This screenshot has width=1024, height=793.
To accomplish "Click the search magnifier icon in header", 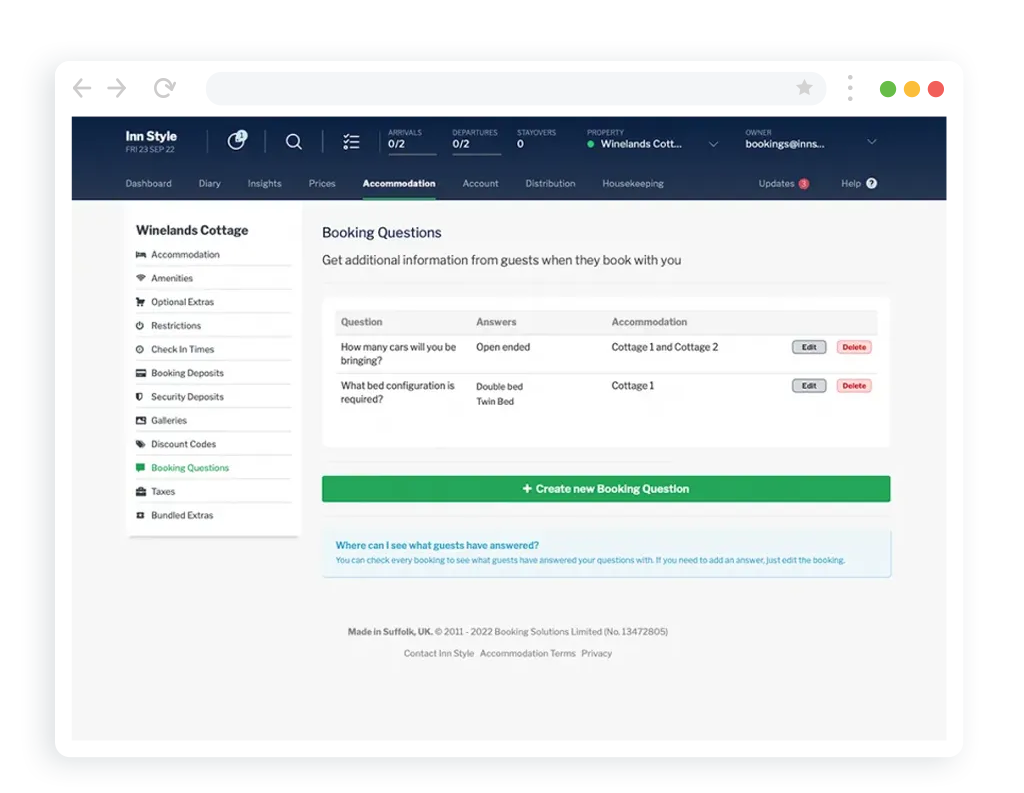I will pos(293,142).
